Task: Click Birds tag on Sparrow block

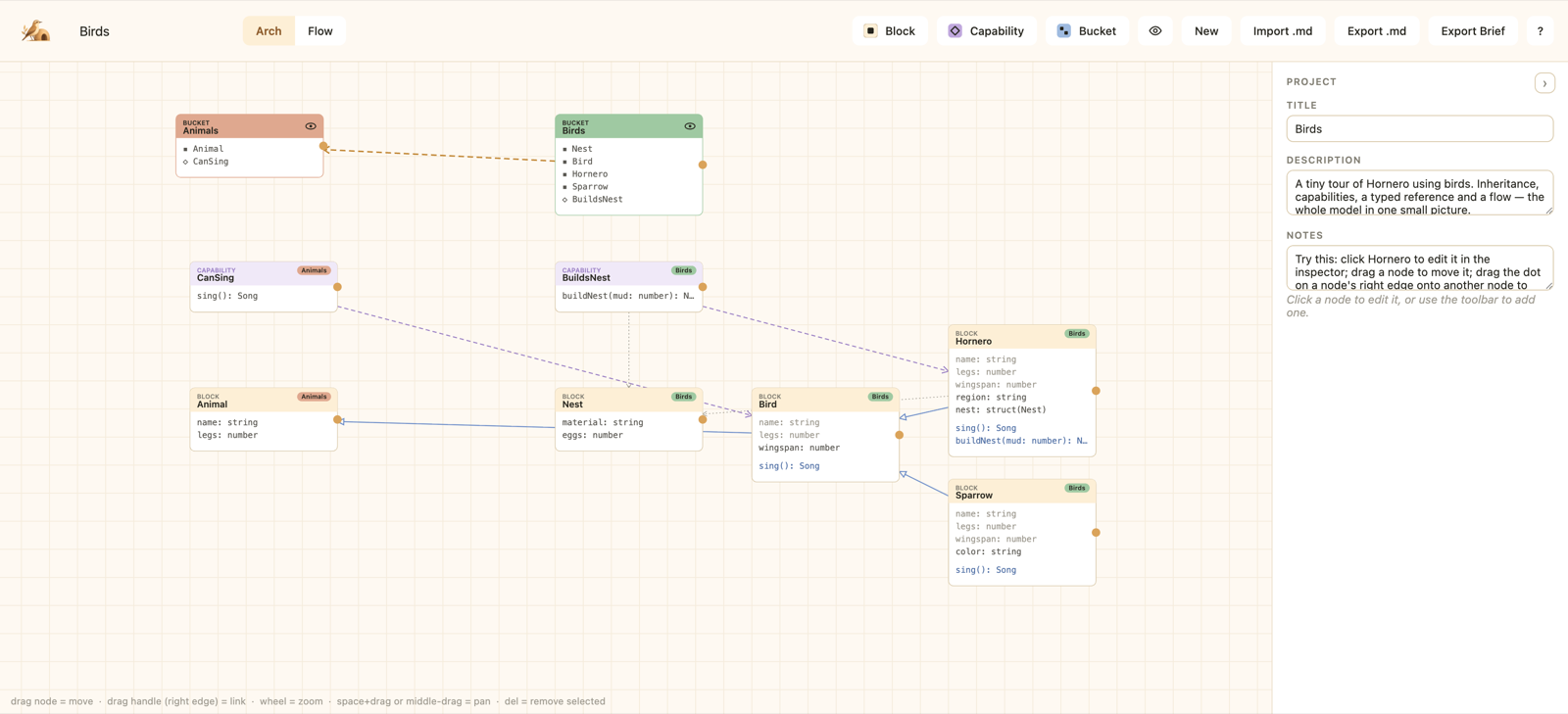Action: [x=1076, y=488]
